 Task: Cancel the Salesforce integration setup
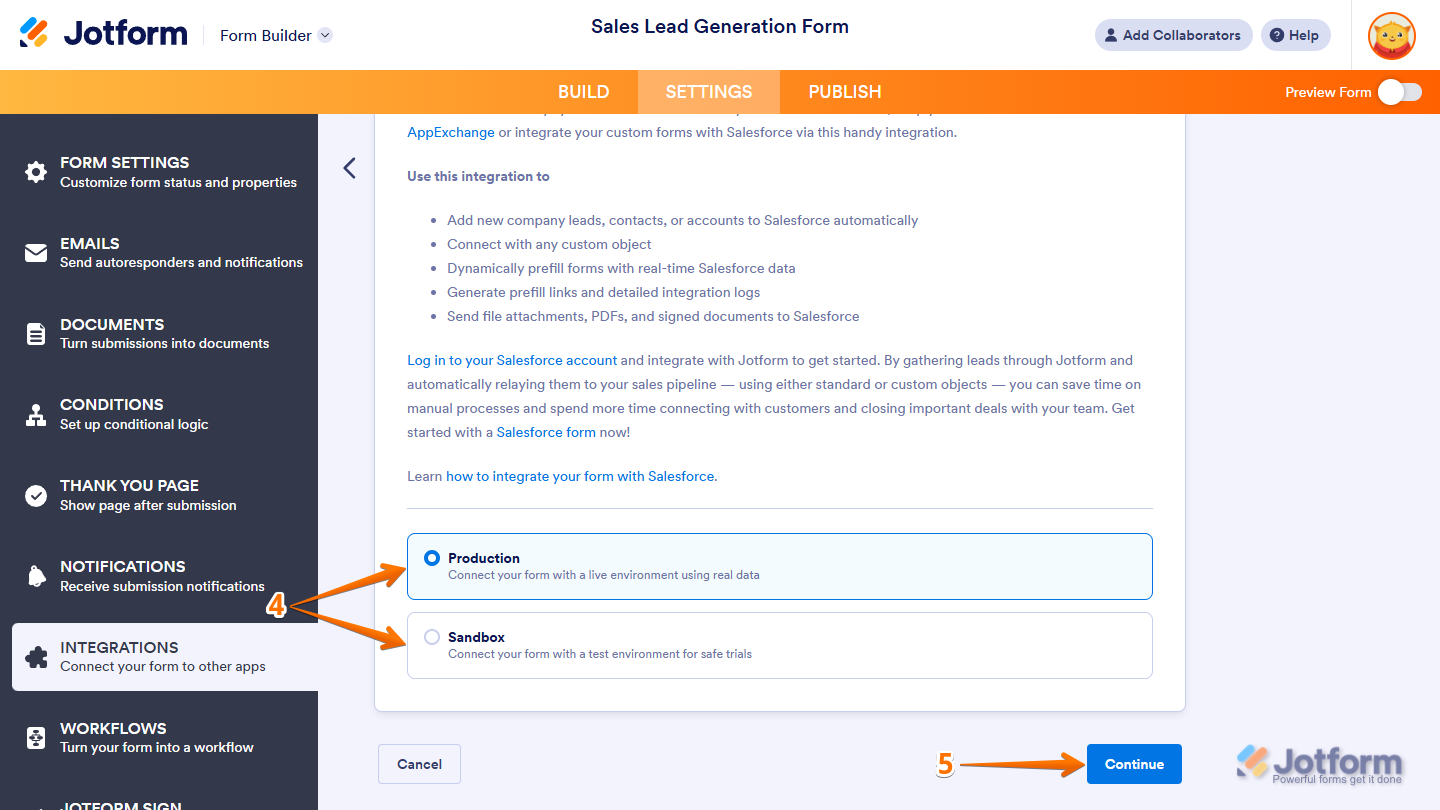(418, 763)
